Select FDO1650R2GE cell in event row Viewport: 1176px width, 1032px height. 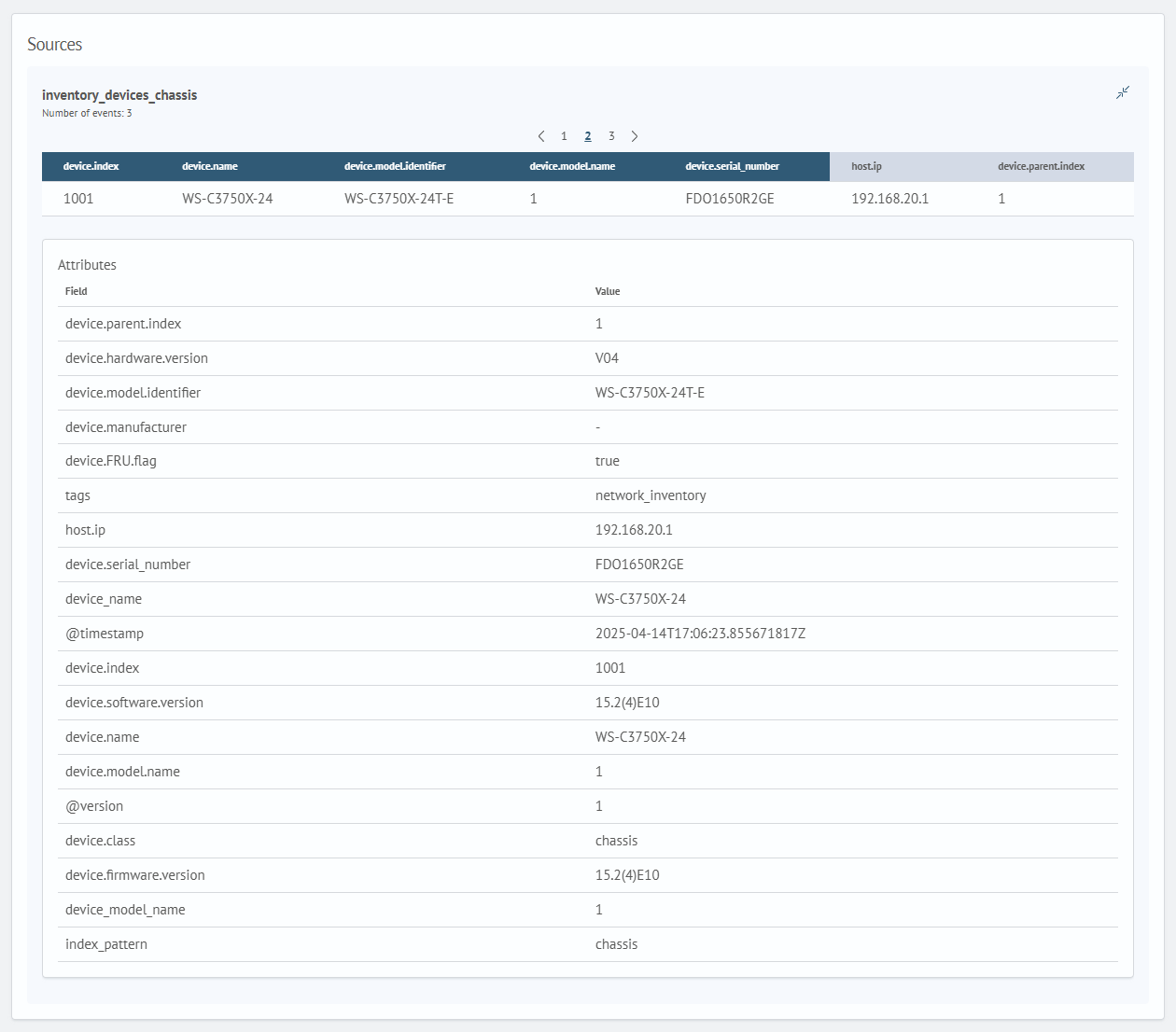[x=730, y=199]
